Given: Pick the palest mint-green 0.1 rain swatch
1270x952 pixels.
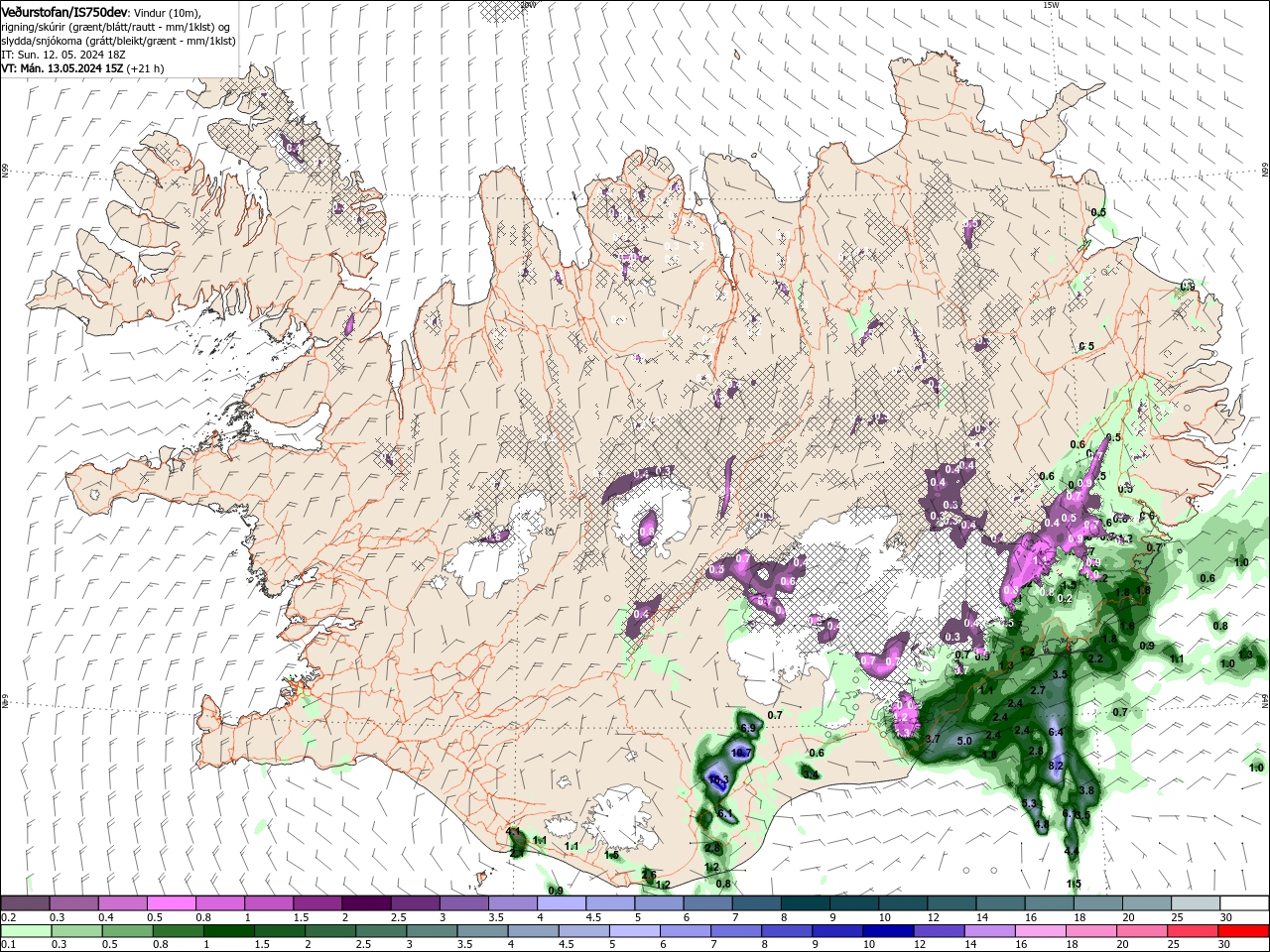Looking at the screenshot, I should click(26, 931).
